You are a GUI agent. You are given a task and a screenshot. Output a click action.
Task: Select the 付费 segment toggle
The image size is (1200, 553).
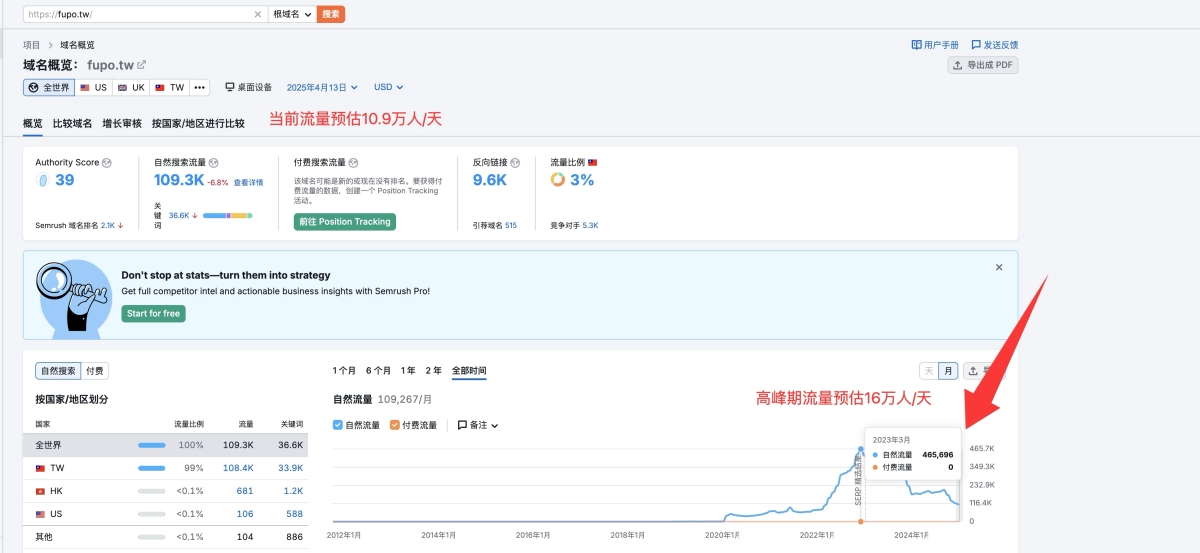coord(94,371)
